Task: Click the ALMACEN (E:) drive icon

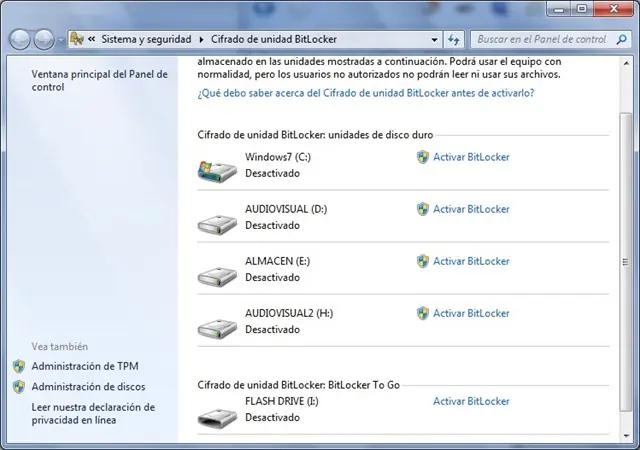Action: (217, 276)
